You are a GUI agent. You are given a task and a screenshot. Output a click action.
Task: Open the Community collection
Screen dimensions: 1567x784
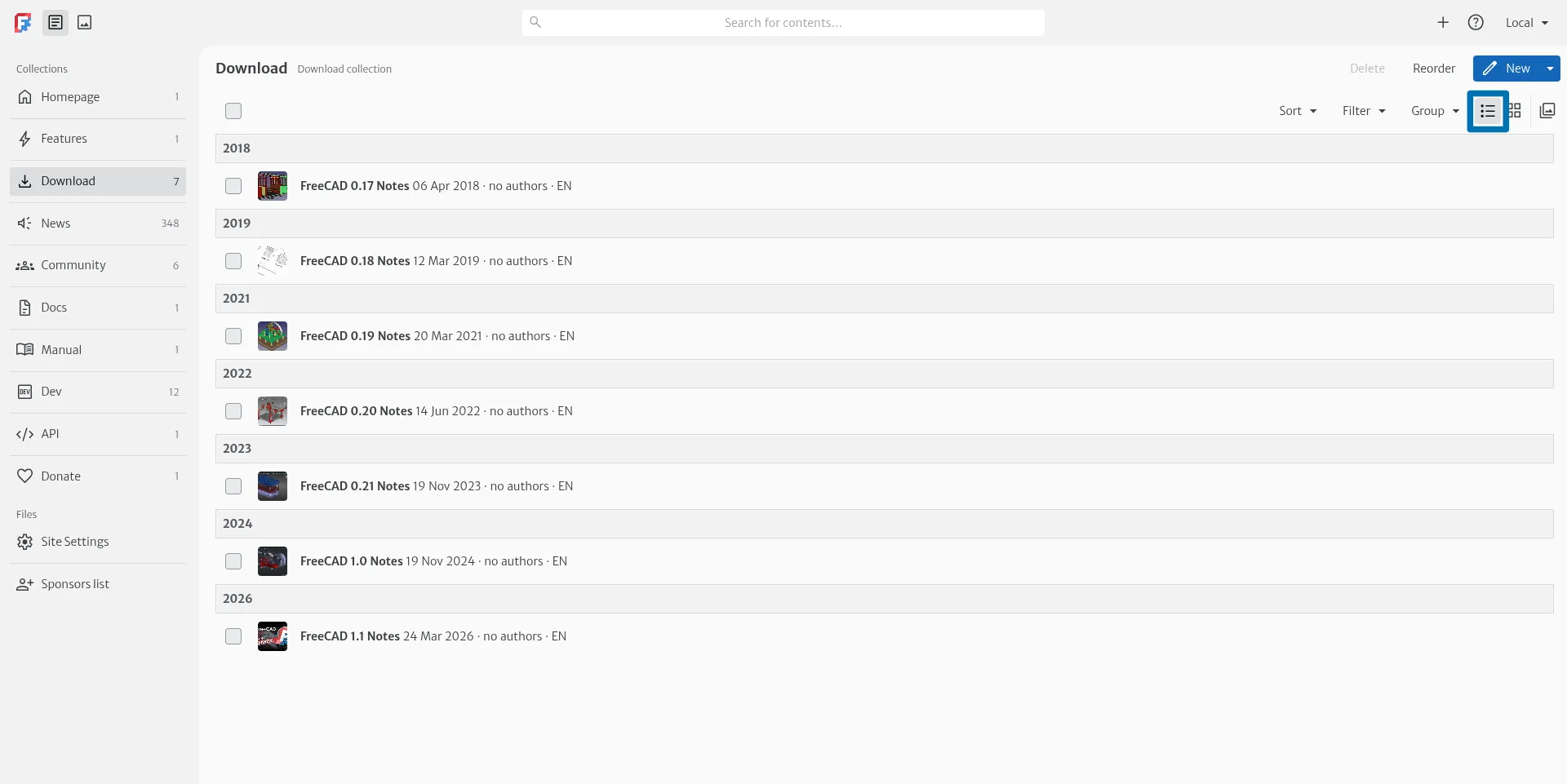(x=98, y=265)
